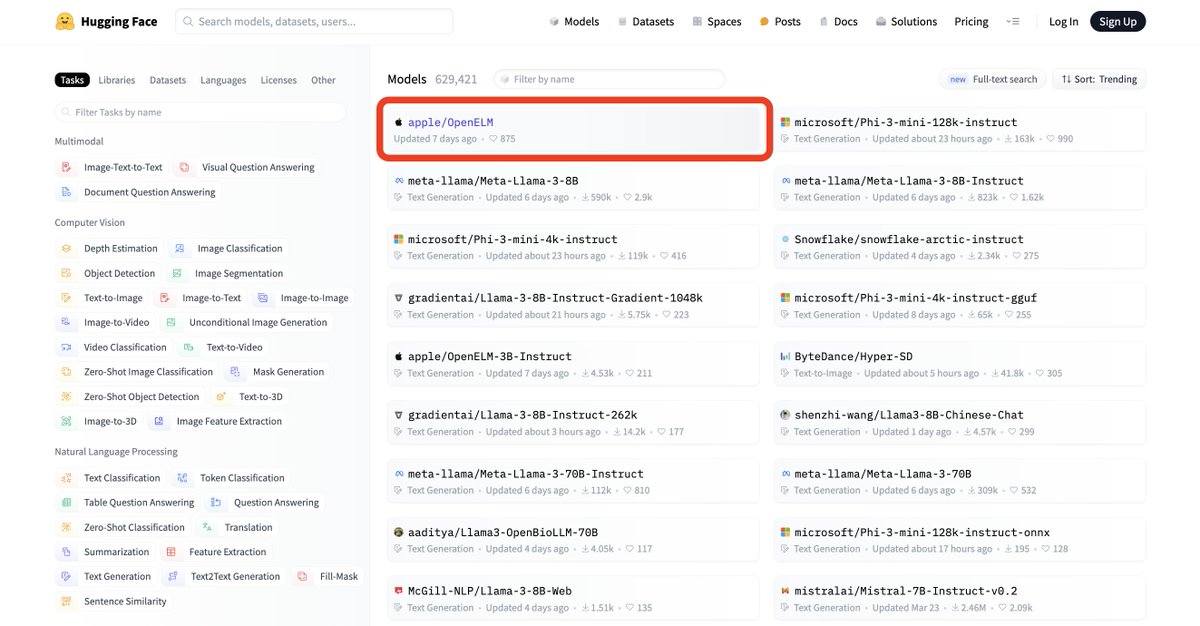Click the Depth Estimation task icon
Image resolution: width=1200 pixels, height=626 pixels.
pos(66,248)
